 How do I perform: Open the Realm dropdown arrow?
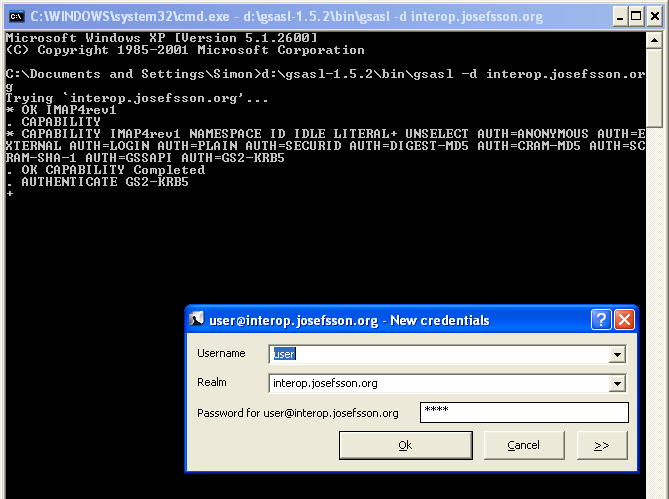(617, 383)
